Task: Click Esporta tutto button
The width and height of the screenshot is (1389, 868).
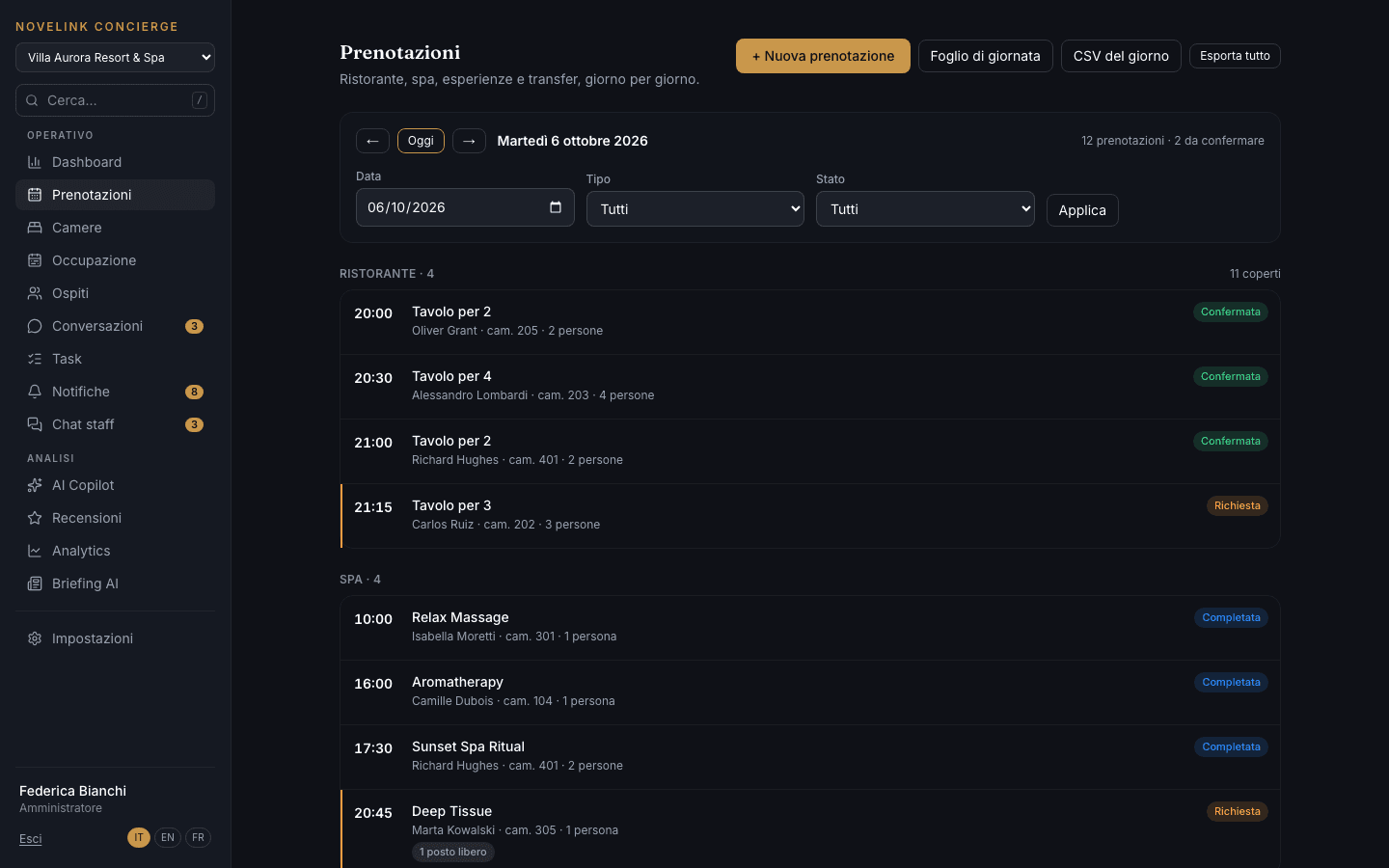Action: coord(1235,56)
